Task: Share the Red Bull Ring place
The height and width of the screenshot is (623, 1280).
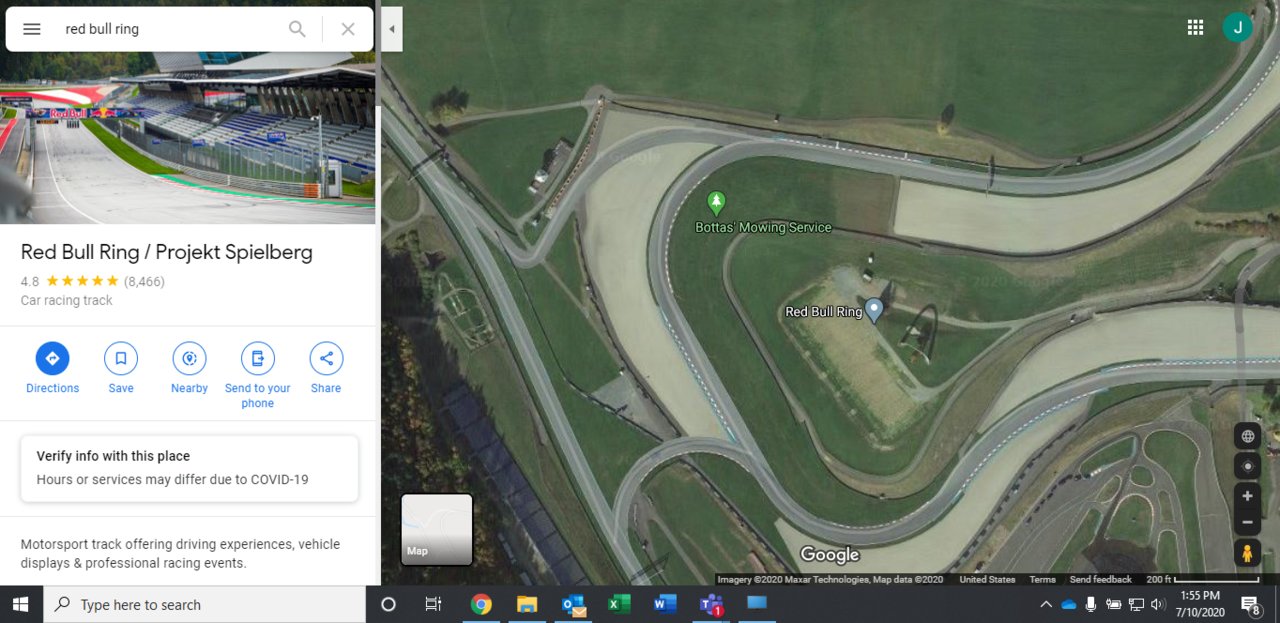Action: tap(326, 368)
